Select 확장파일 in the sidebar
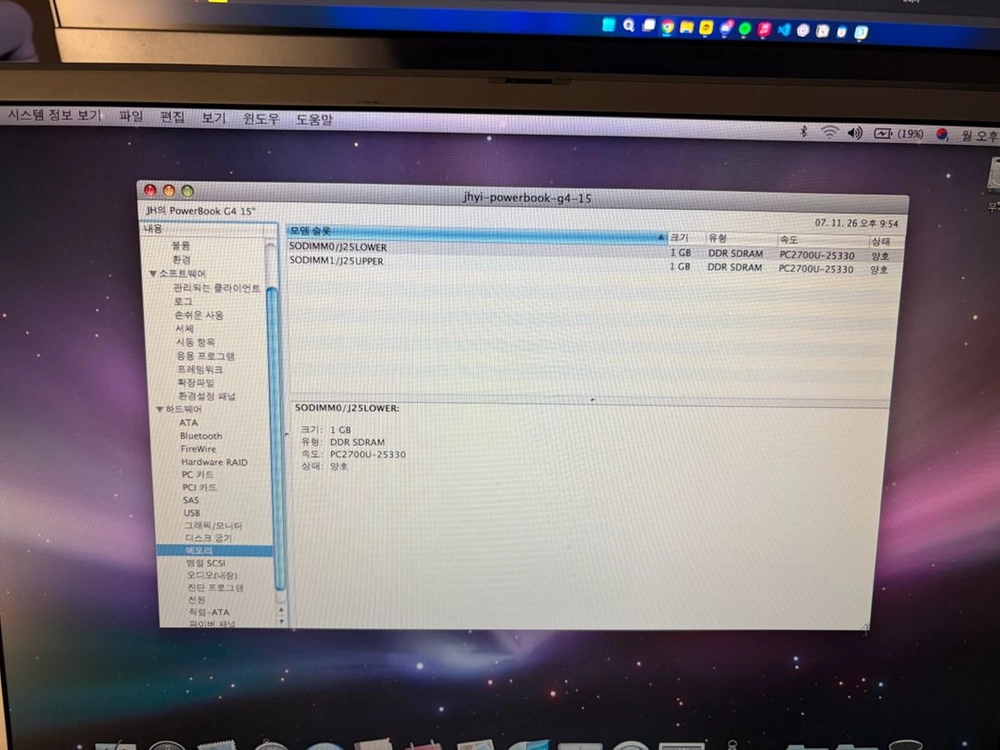The image size is (1000, 750). 196,383
